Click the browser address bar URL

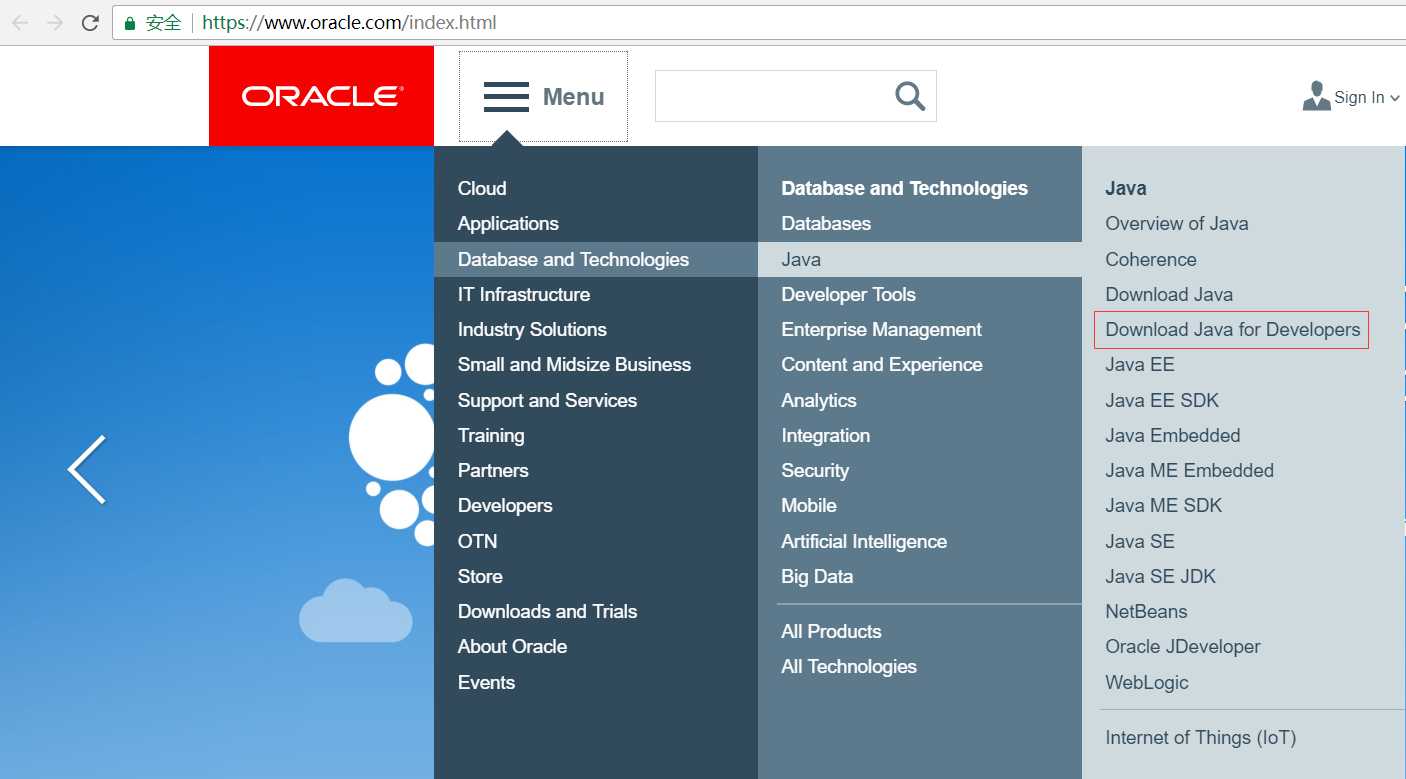tap(349, 22)
